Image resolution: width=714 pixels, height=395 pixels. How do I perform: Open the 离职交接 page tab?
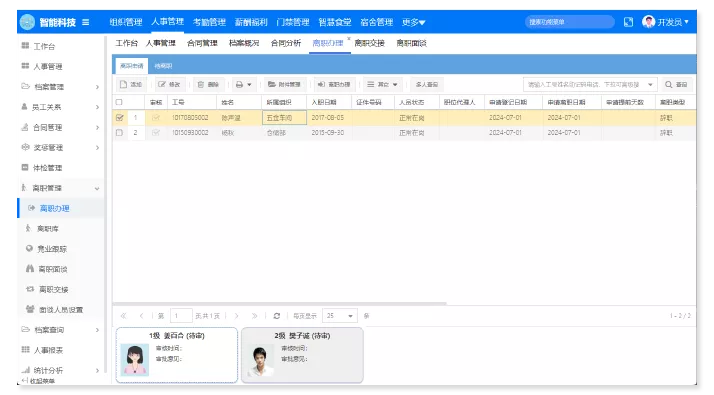(369, 43)
